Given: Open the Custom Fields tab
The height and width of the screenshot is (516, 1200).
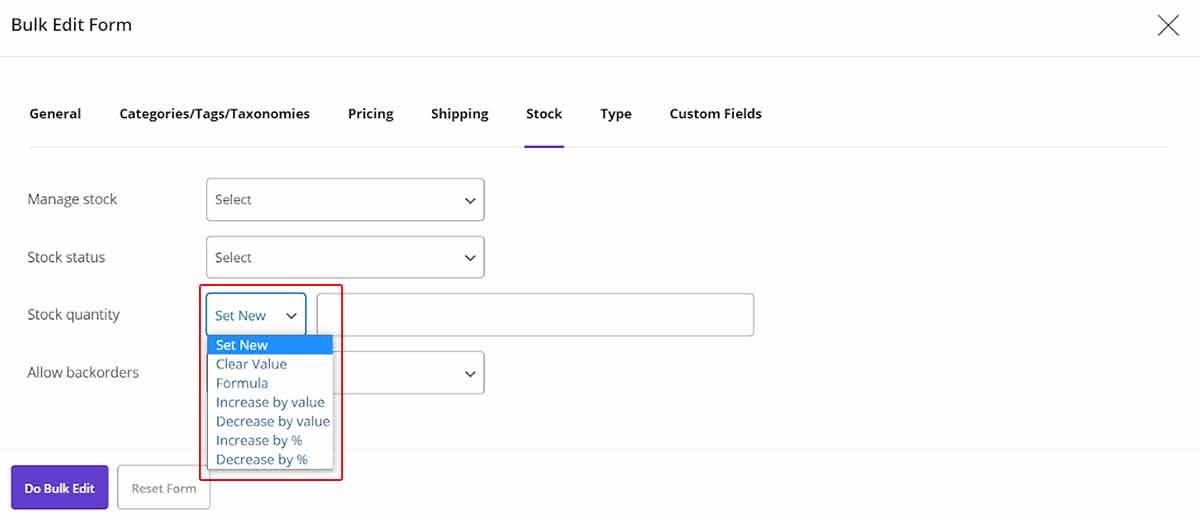Looking at the screenshot, I should [715, 114].
